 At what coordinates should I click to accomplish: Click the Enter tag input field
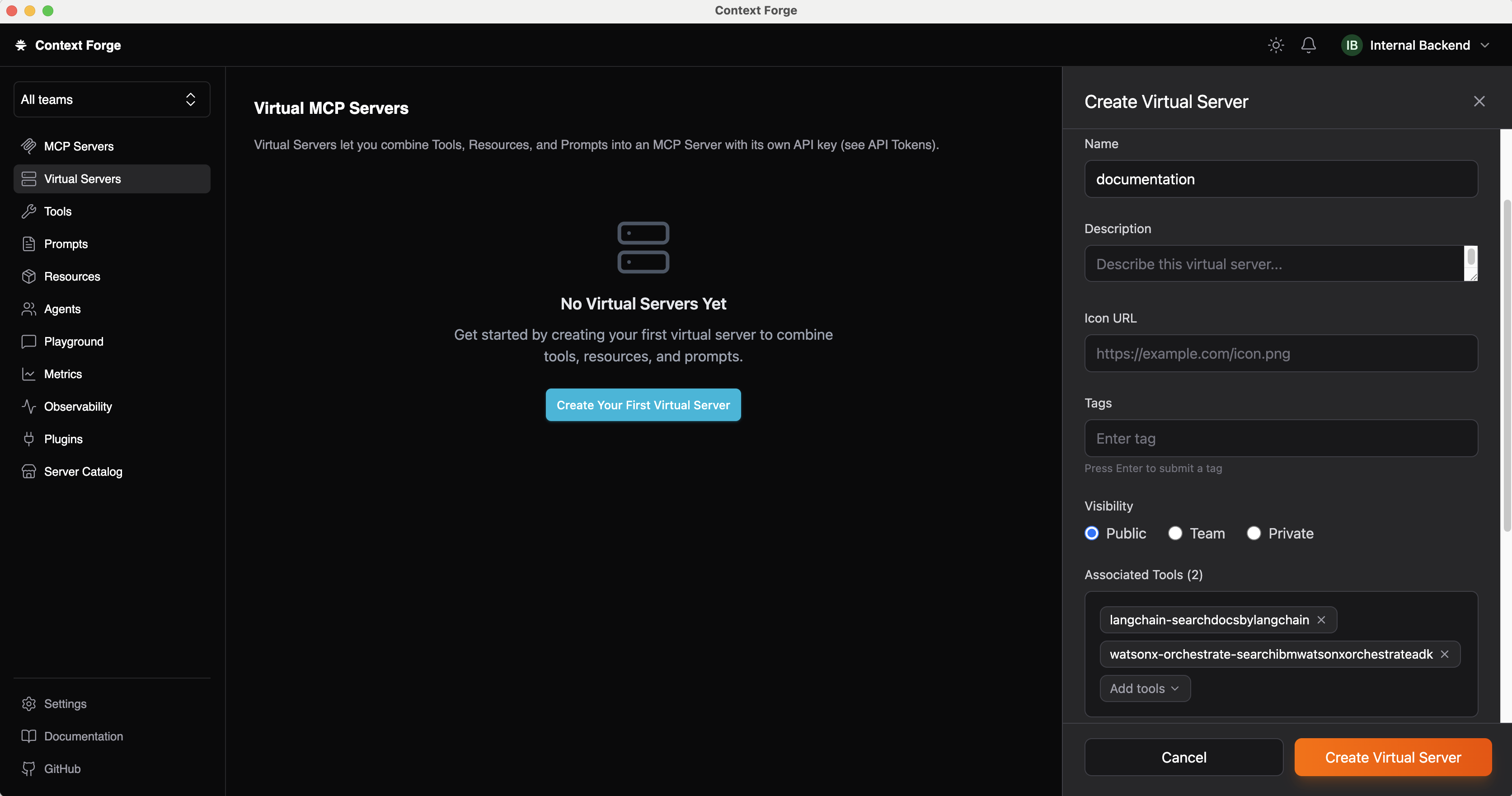(x=1280, y=438)
